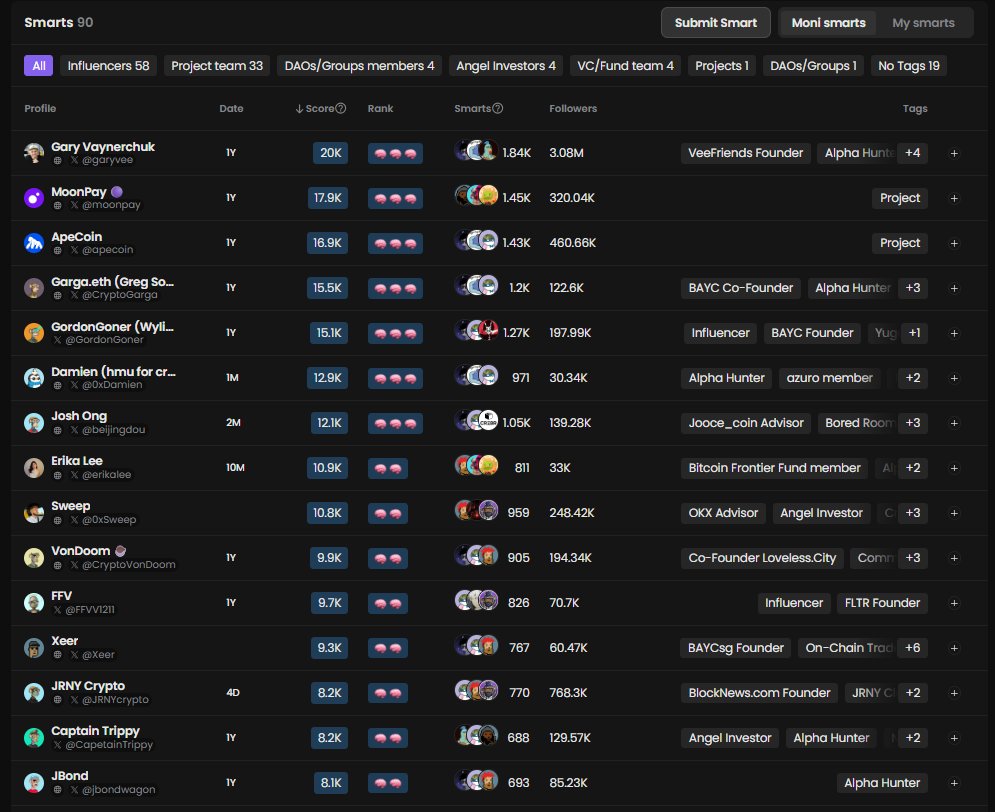
Task: Filter by VC/Fund team 4
Action: 625,66
